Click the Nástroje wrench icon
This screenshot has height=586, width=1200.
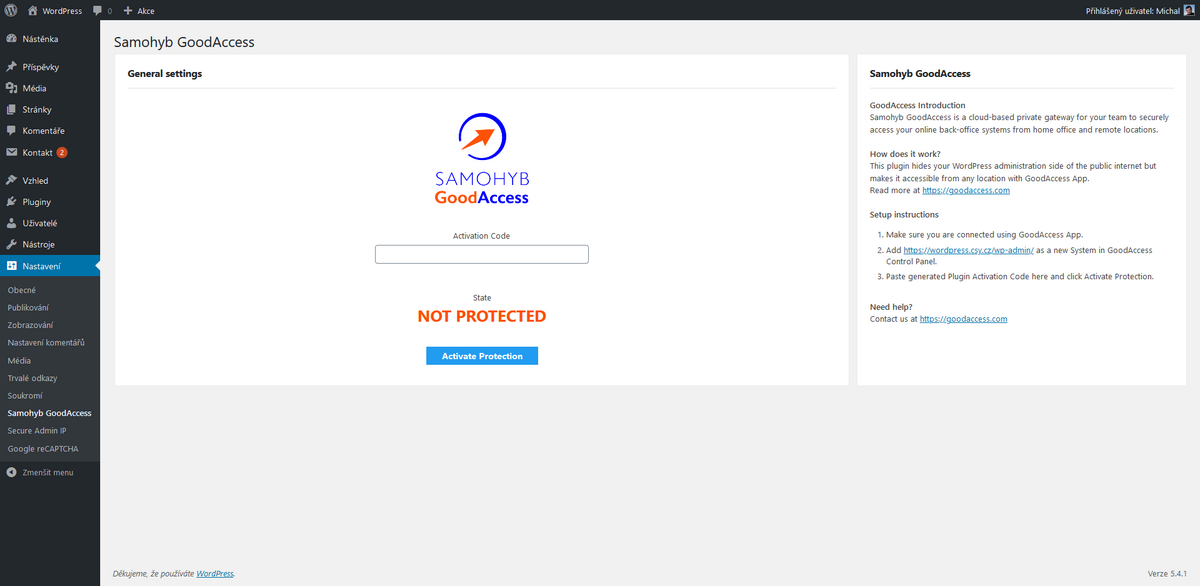11,244
